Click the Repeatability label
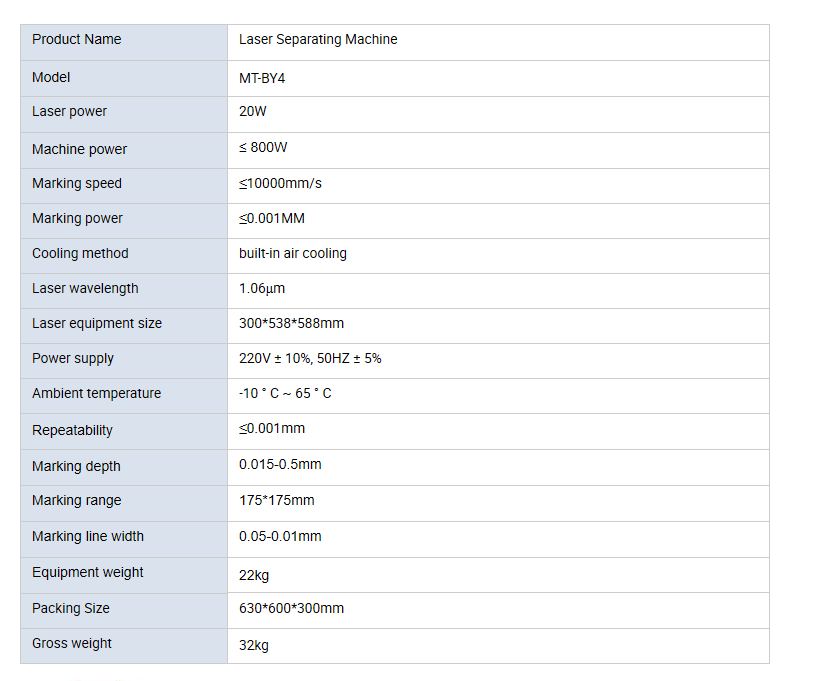817x681 pixels. pos(72,430)
